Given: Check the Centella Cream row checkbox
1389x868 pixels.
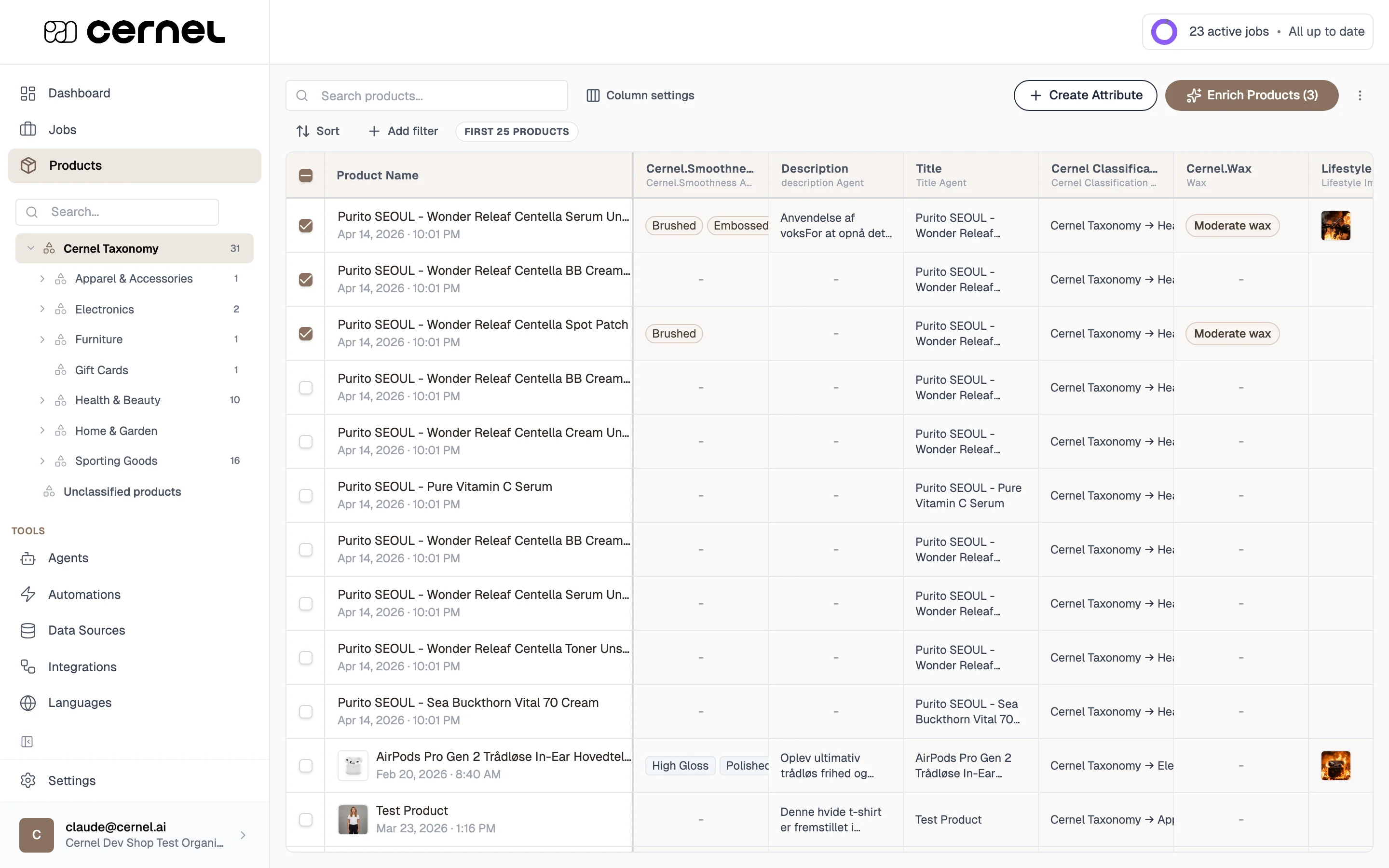Looking at the screenshot, I should [x=306, y=441].
